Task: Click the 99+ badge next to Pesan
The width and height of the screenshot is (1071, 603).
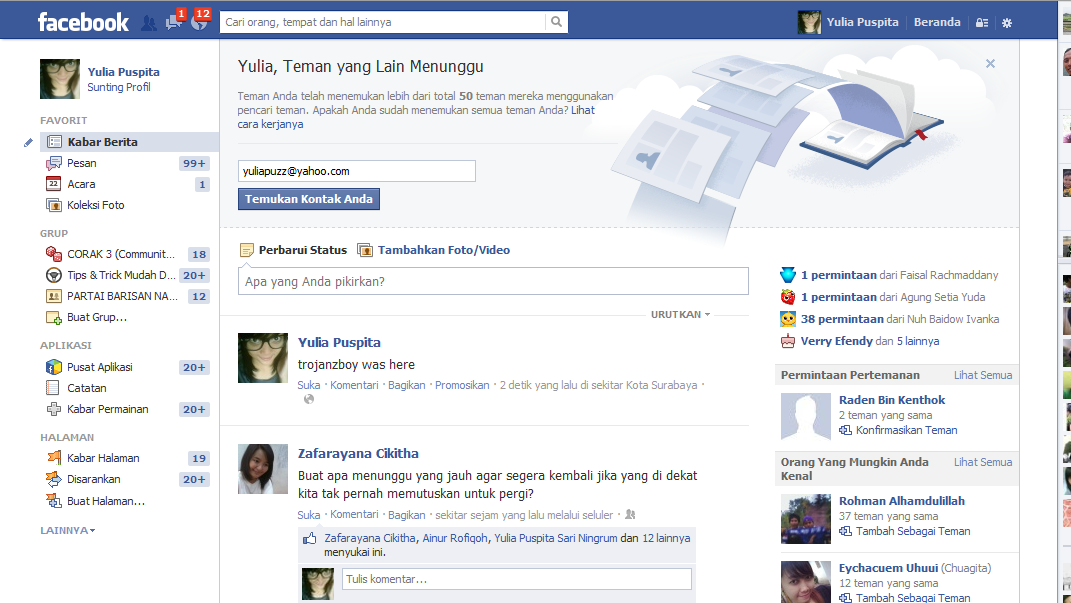Action: tap(194, 163)
